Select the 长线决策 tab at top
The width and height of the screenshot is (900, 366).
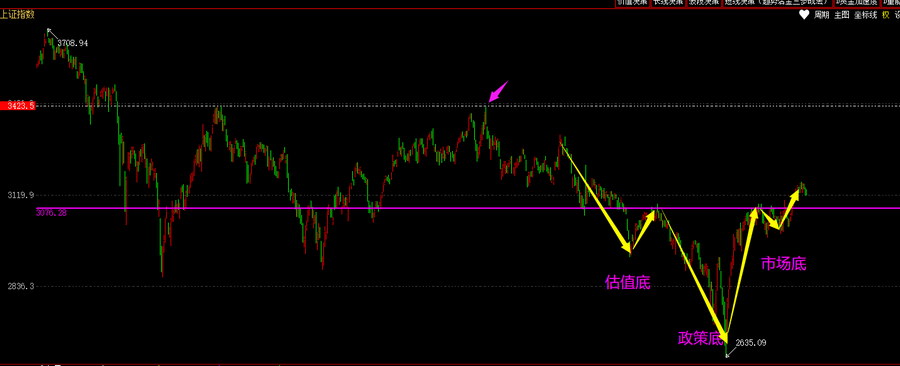click(669, 3)
